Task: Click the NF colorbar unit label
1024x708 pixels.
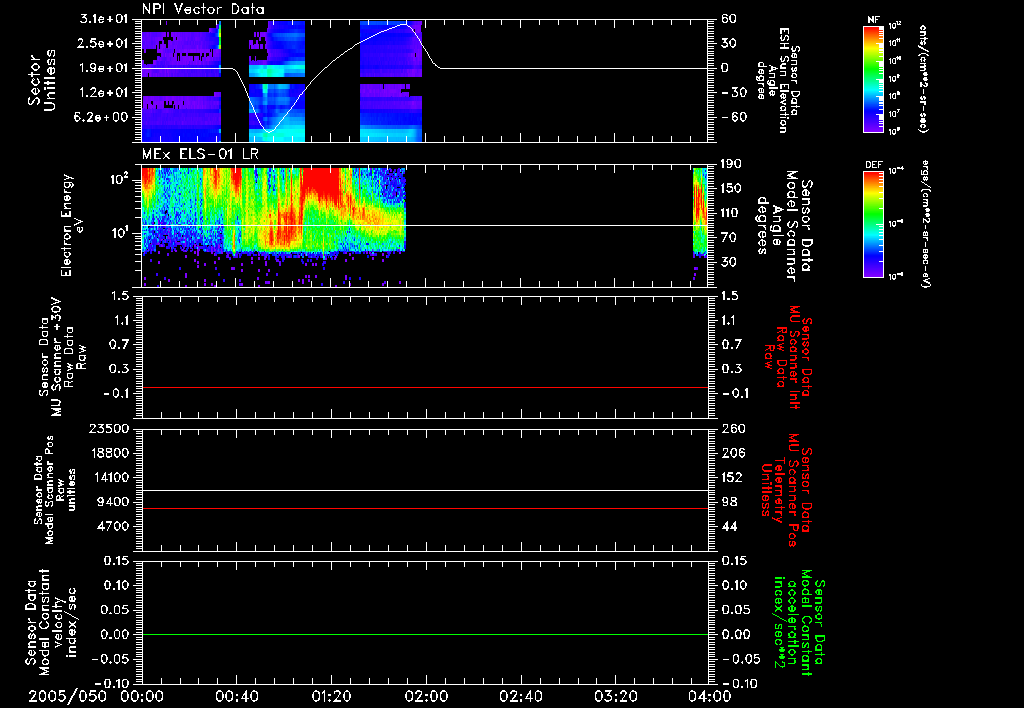Action: click(923, 78)
